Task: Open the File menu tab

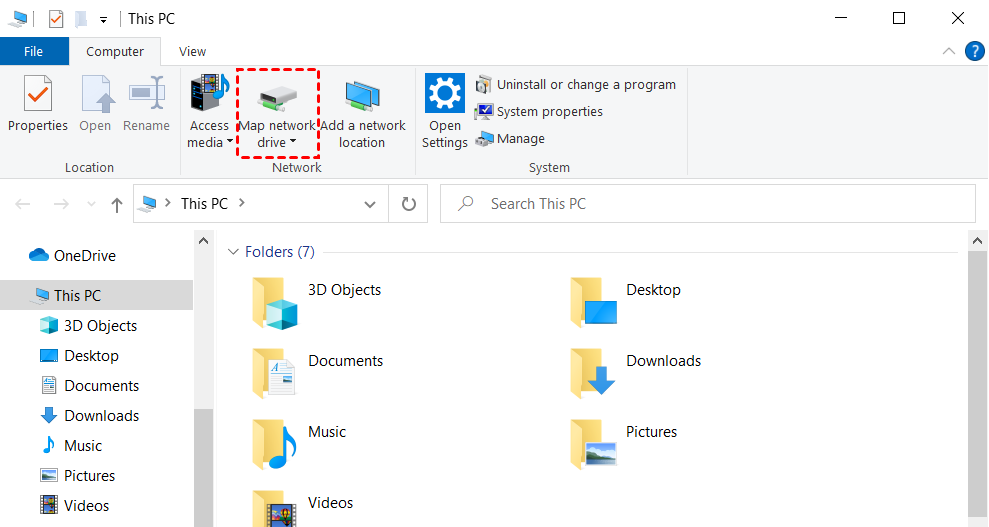Action: point(34,52)
